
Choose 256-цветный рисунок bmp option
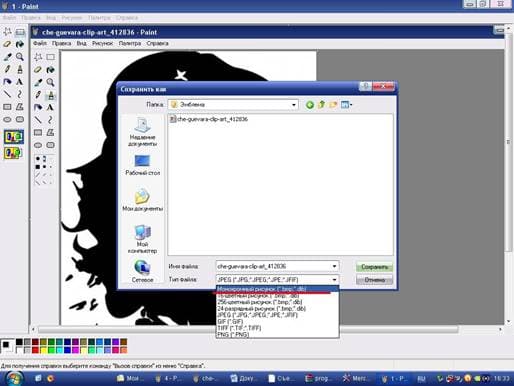(x=277, y=302)
